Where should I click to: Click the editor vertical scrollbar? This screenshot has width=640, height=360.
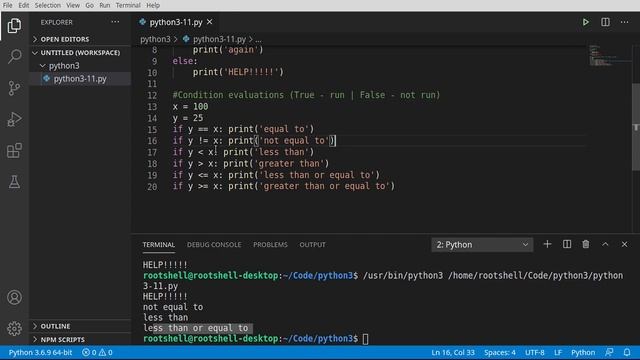[x=636, y=127]
